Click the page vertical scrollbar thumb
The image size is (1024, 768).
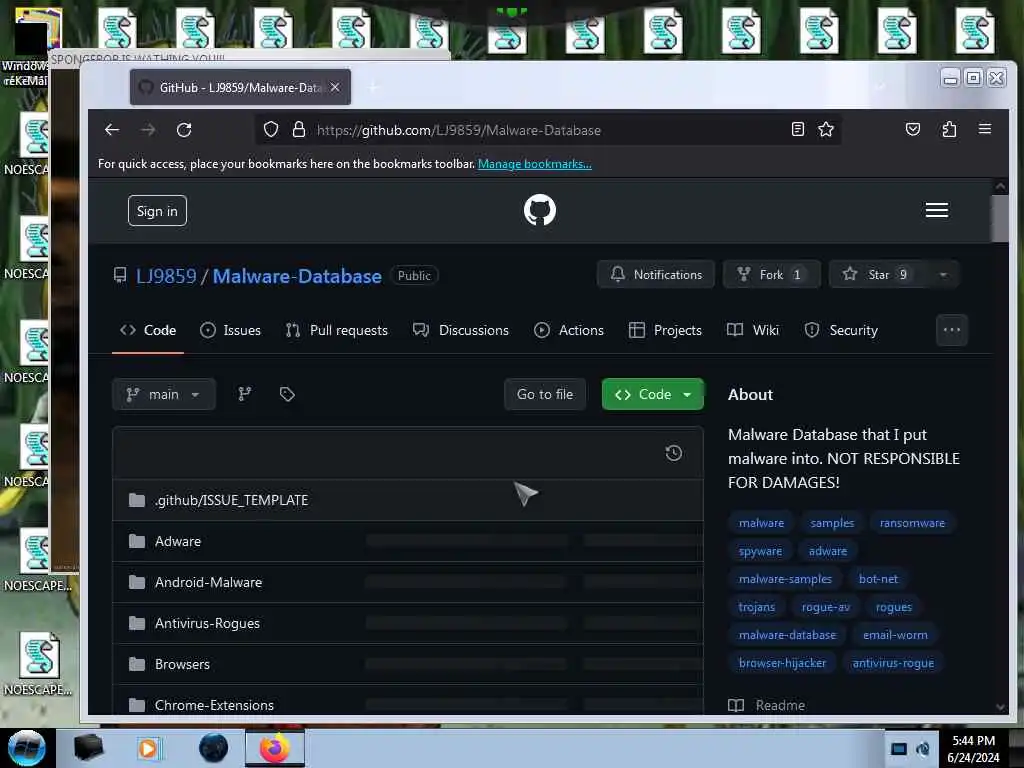pyautogui.click(x=999, y=219)
